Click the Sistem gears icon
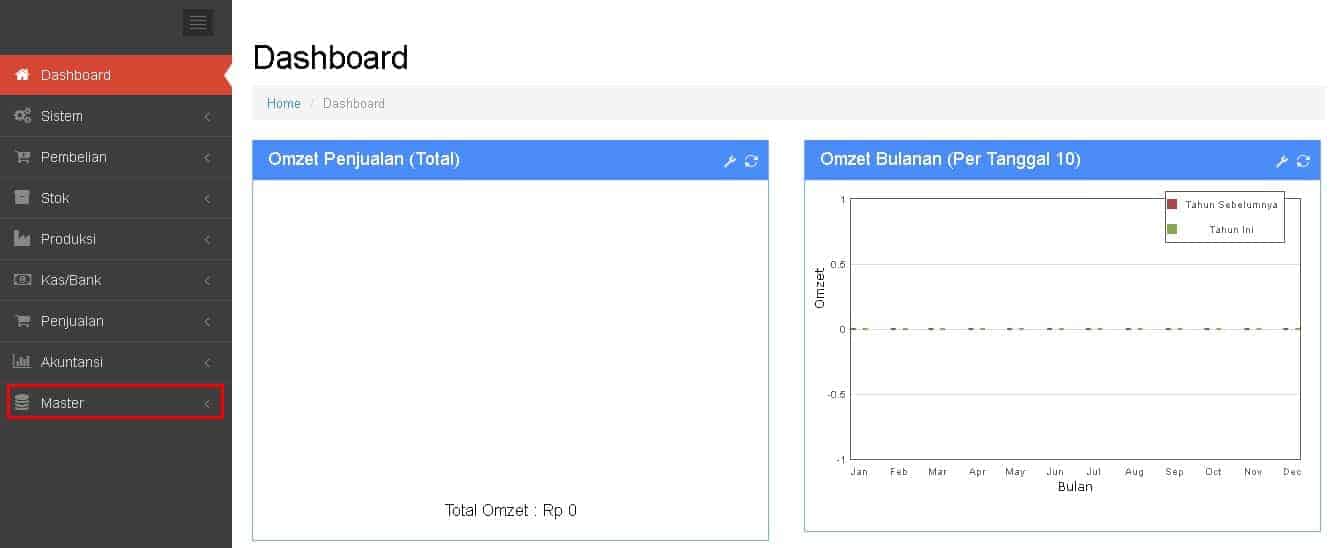The image size is (1344, 548). click(x=22, y=116)
